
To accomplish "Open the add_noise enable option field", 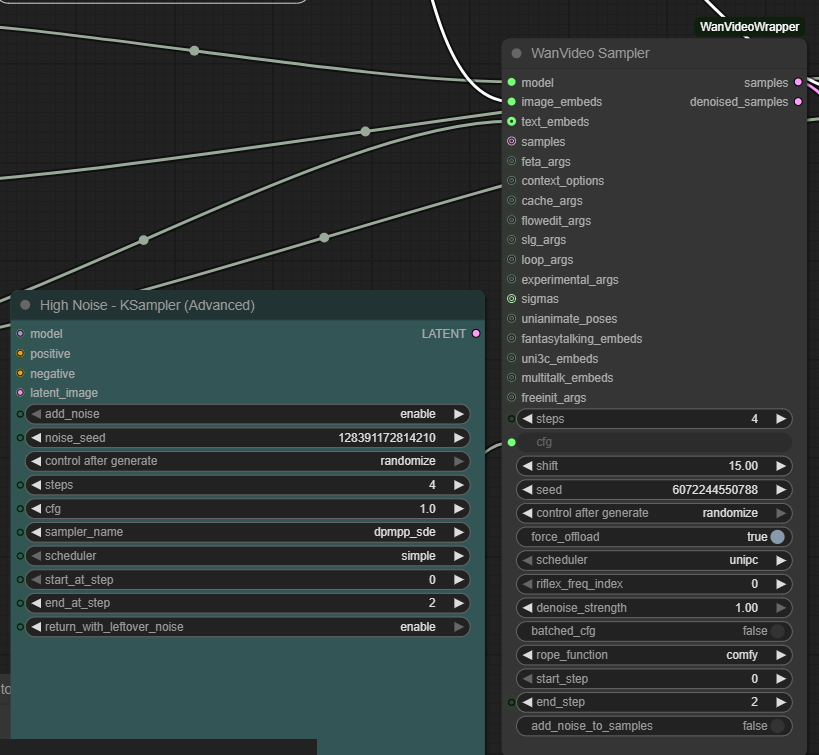I will tap(248, 414).
